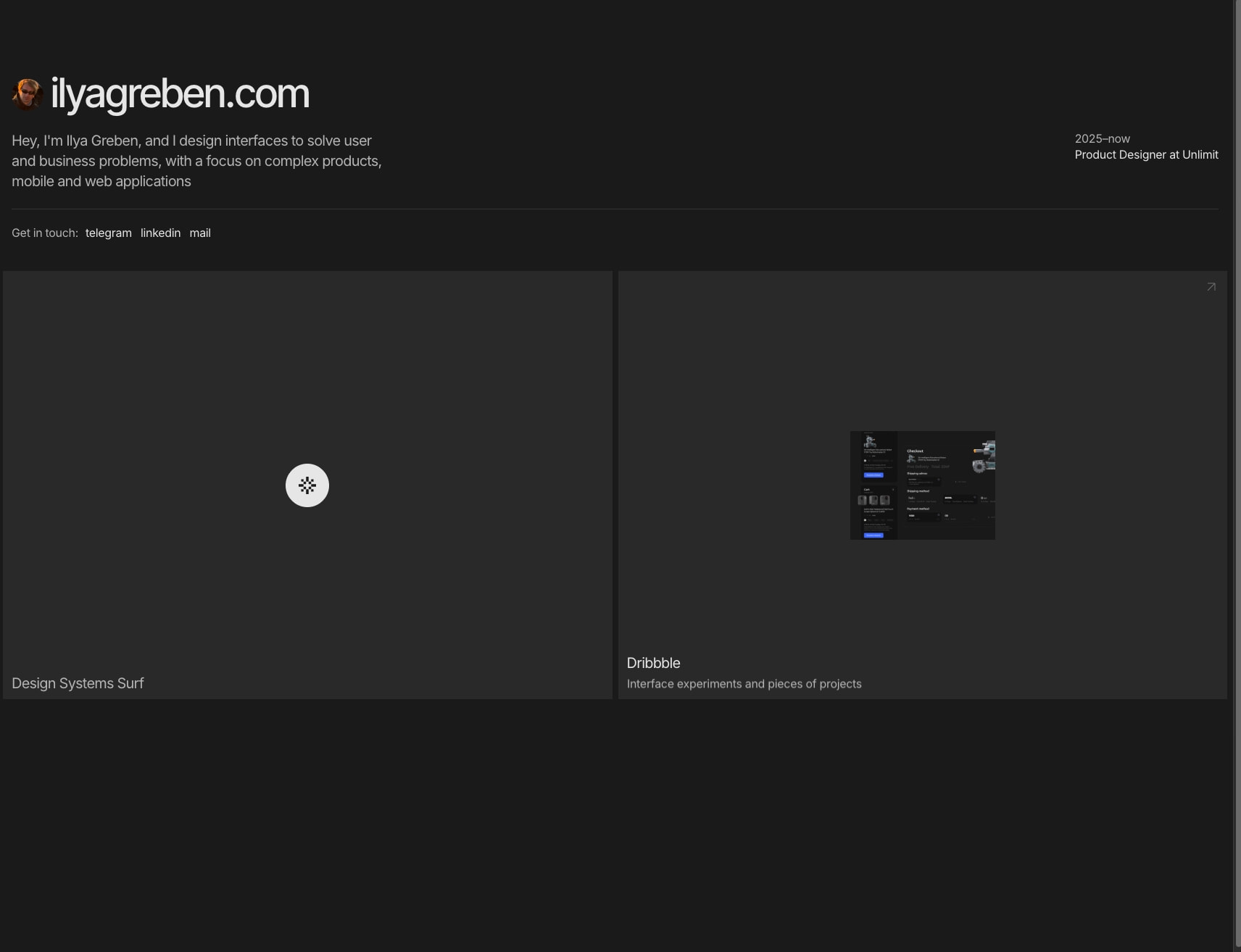Click the intro paragraph about Ilya Greben
Viewport: 1241px width, 952px height.
(x=196, y=161)
